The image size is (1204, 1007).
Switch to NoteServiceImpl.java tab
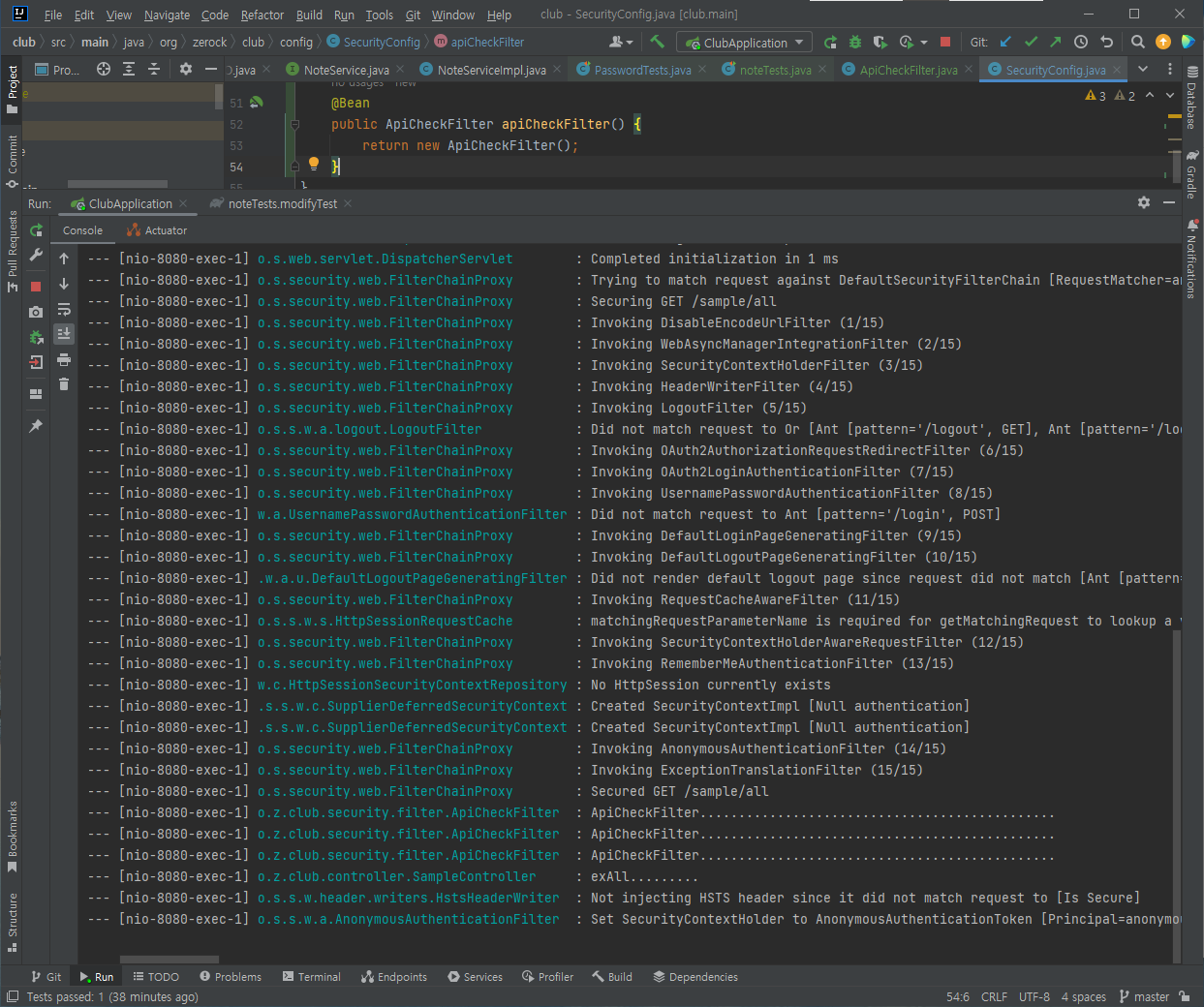tap(491, 70)
